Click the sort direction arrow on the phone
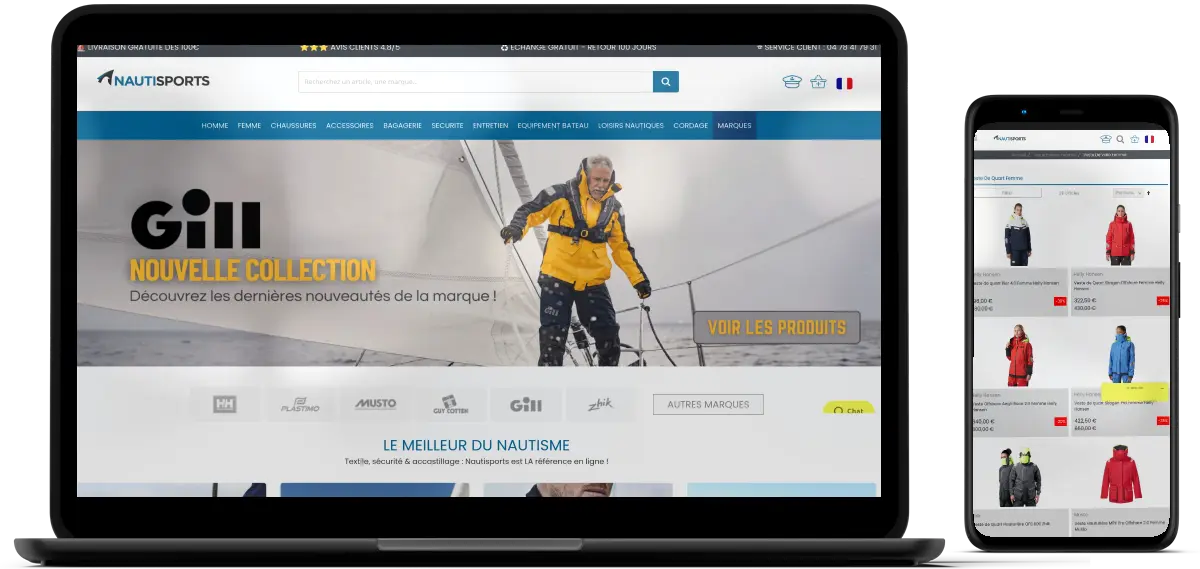This screenshot has width=1200, height=569. 1148,192
